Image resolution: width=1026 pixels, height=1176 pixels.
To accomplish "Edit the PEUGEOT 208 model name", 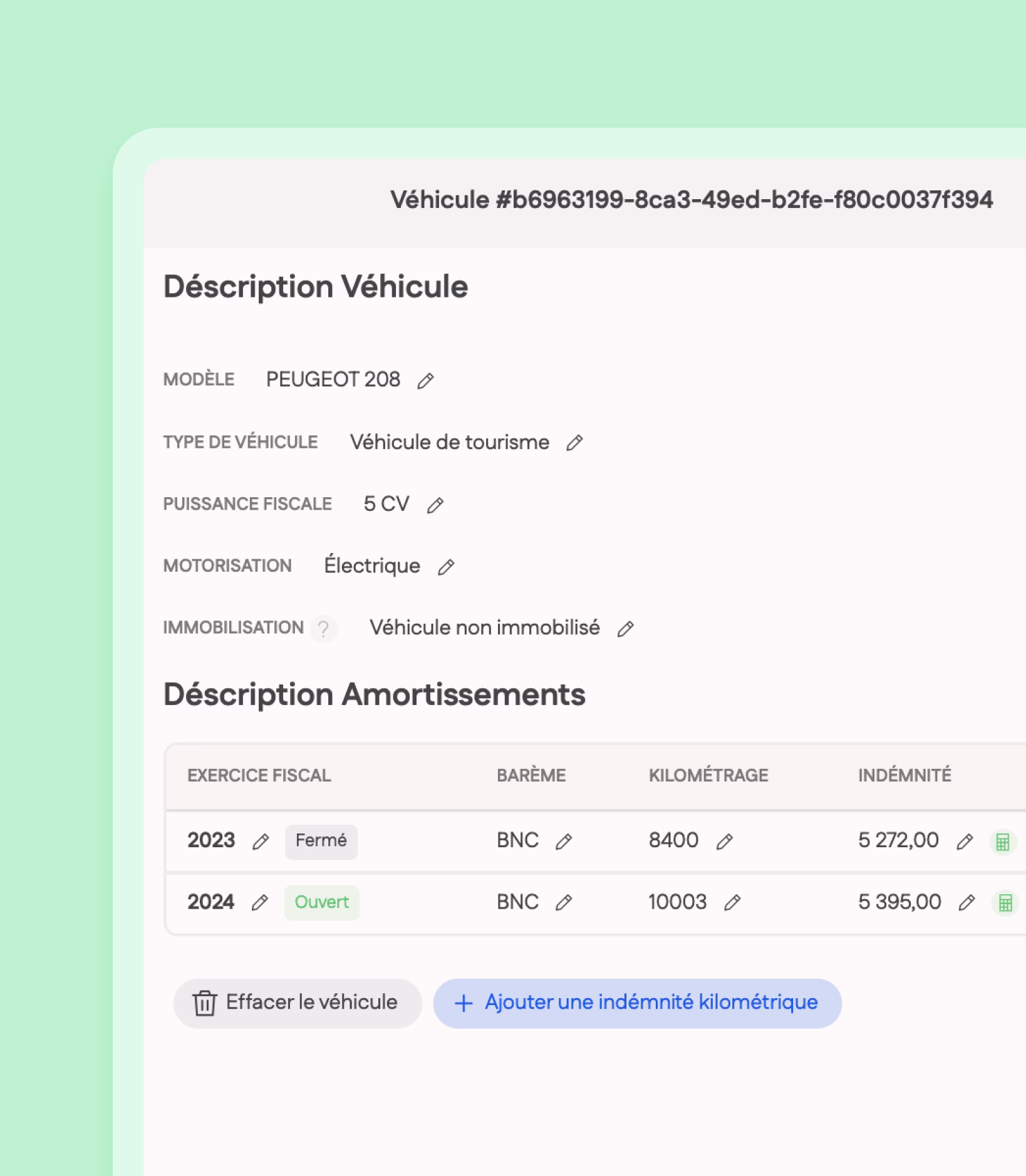I will [x=426, y=381].
